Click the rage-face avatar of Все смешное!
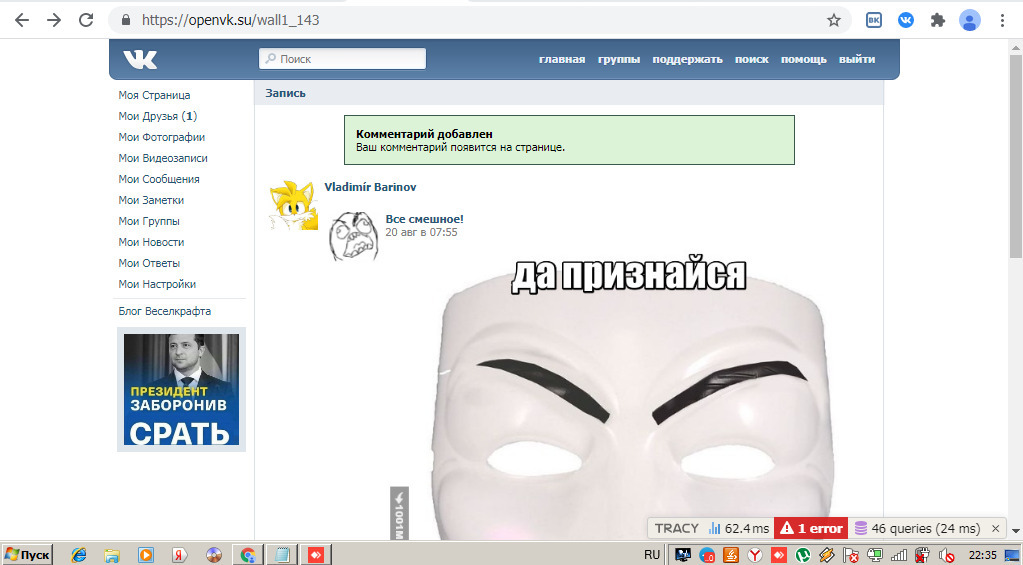 [352, 236]
